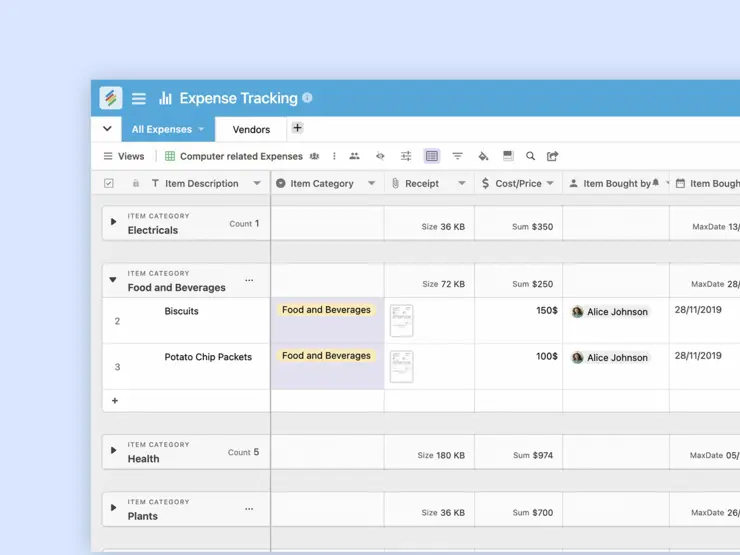Open the customize fields sliders icon
Screen dimensions: 740x555
[406, 156]
